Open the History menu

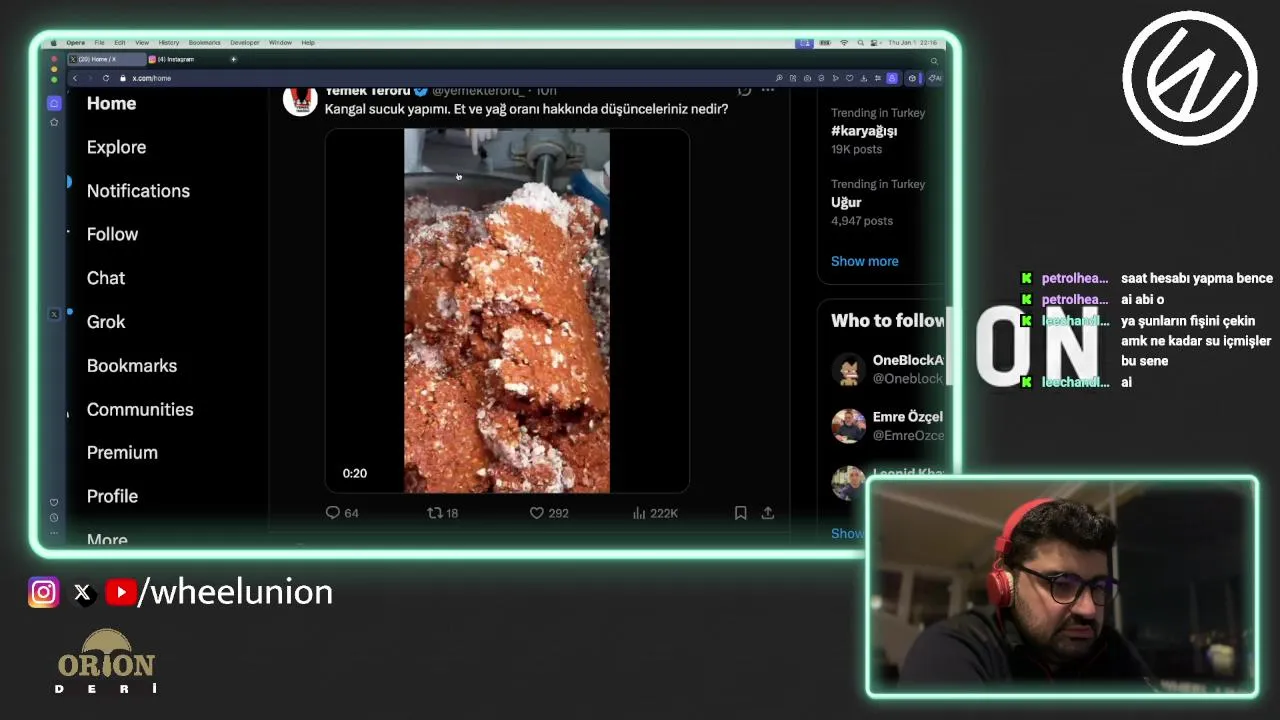click(169, 43)
